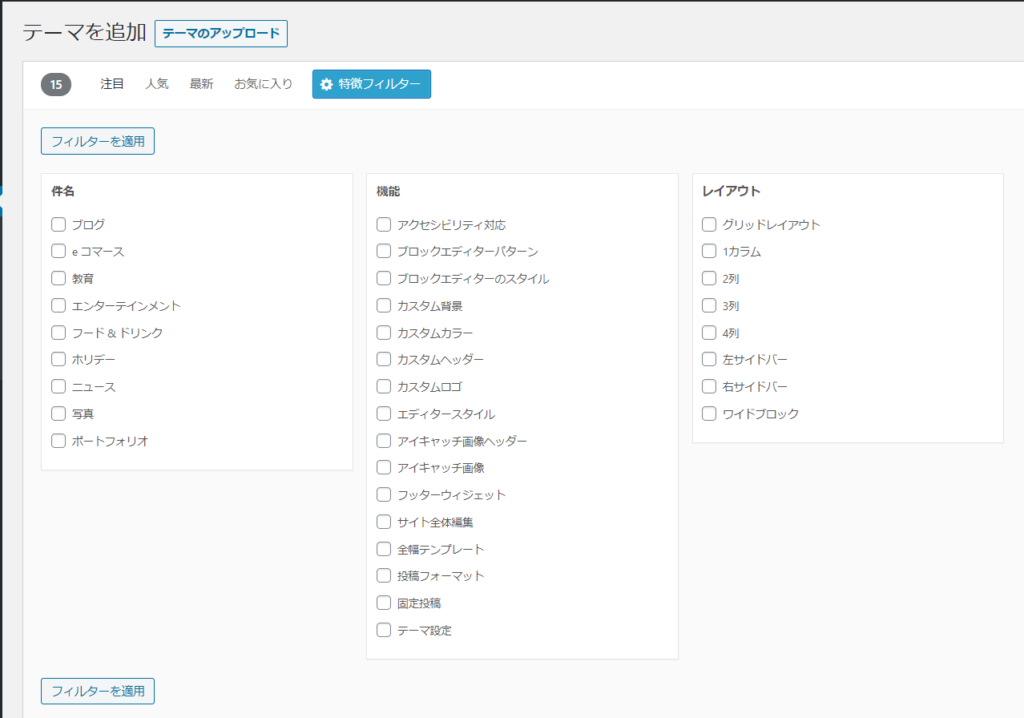Open the 最新 themes tab
Screen dimensions: 1024x718
pos(201,85)
